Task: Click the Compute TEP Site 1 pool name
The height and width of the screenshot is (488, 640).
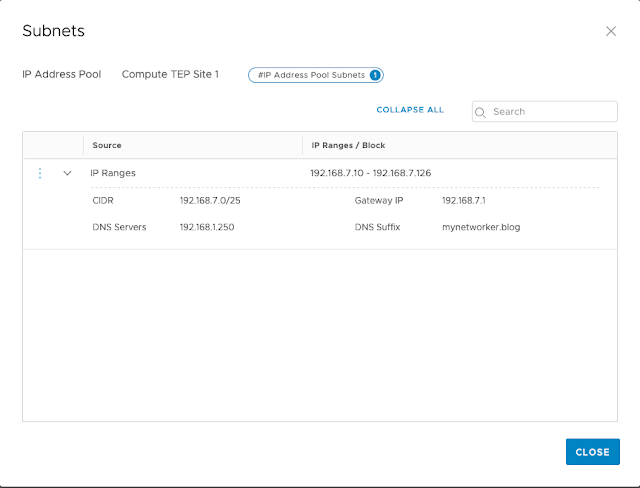Action: [x=170, y=75]
